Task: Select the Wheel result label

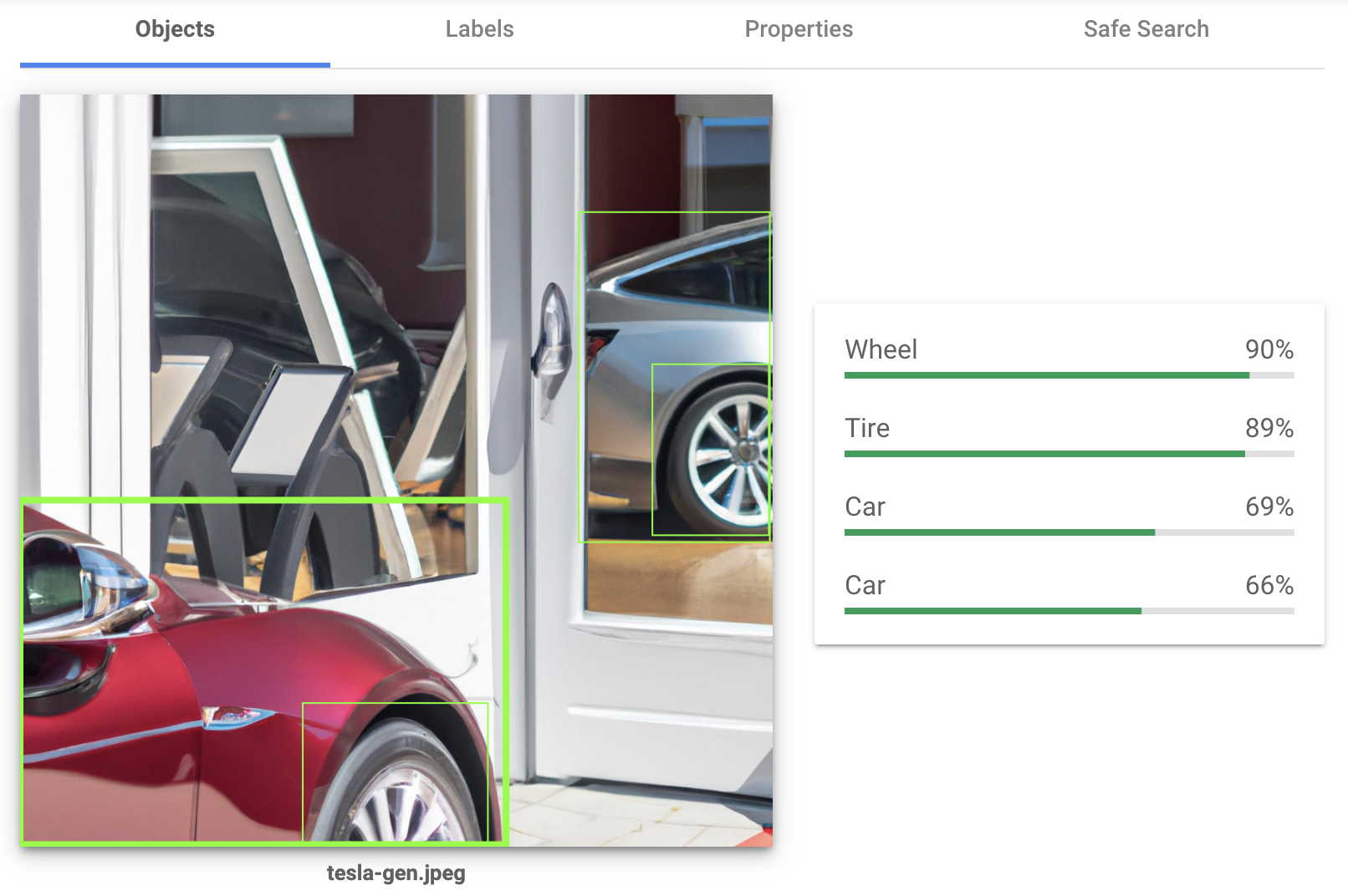Action: [x=881, y=349]
